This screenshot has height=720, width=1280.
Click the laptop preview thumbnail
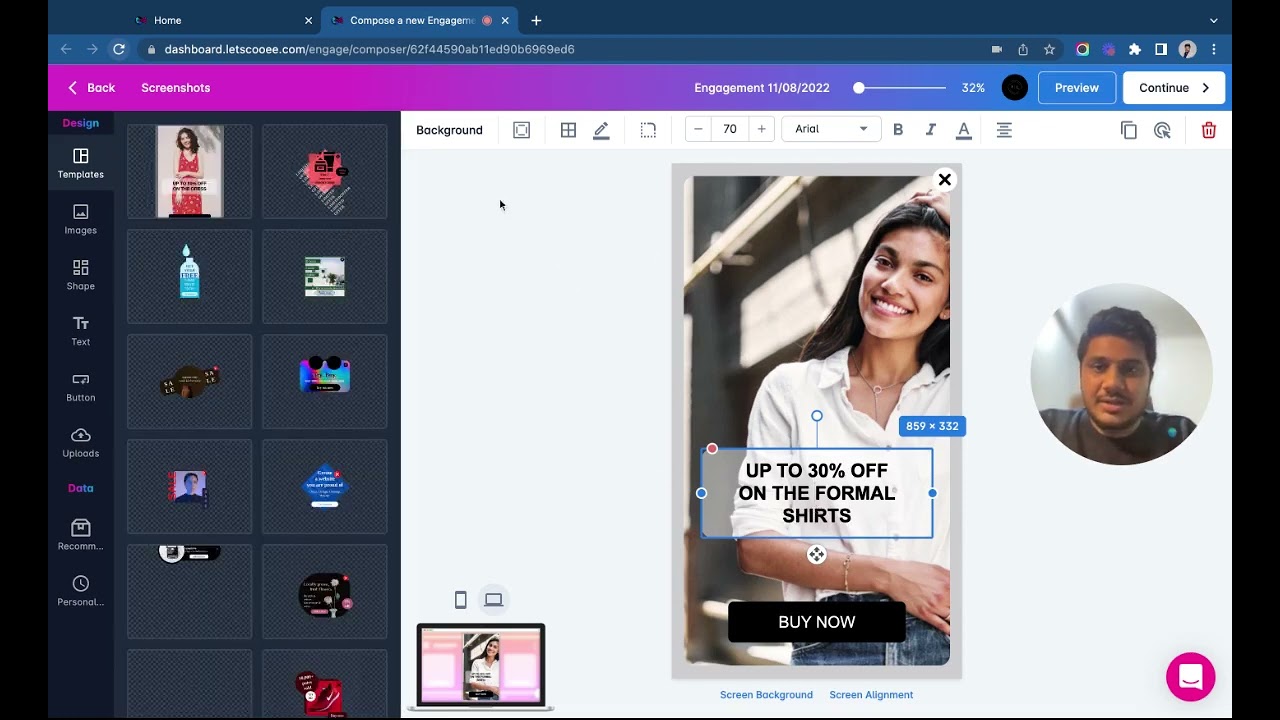pyautogui.click(x=481, y=667)
